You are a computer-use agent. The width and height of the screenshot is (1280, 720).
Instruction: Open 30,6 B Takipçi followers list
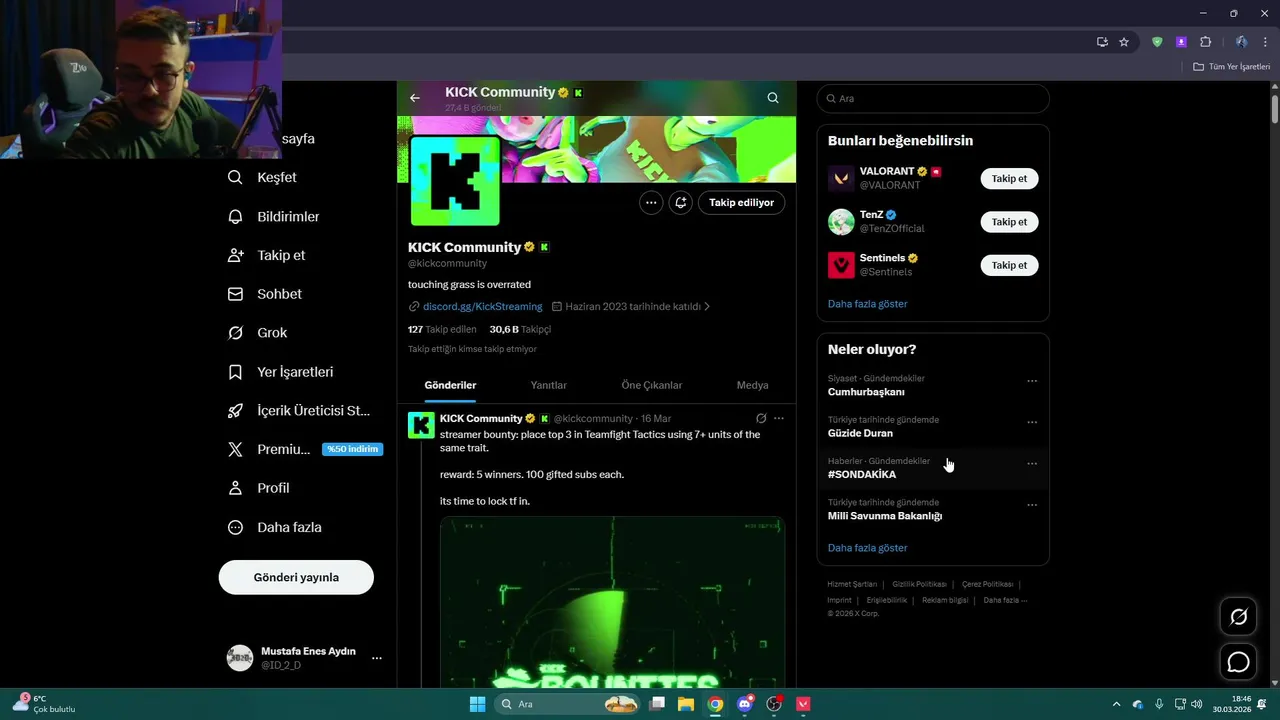tap(520, 329)
